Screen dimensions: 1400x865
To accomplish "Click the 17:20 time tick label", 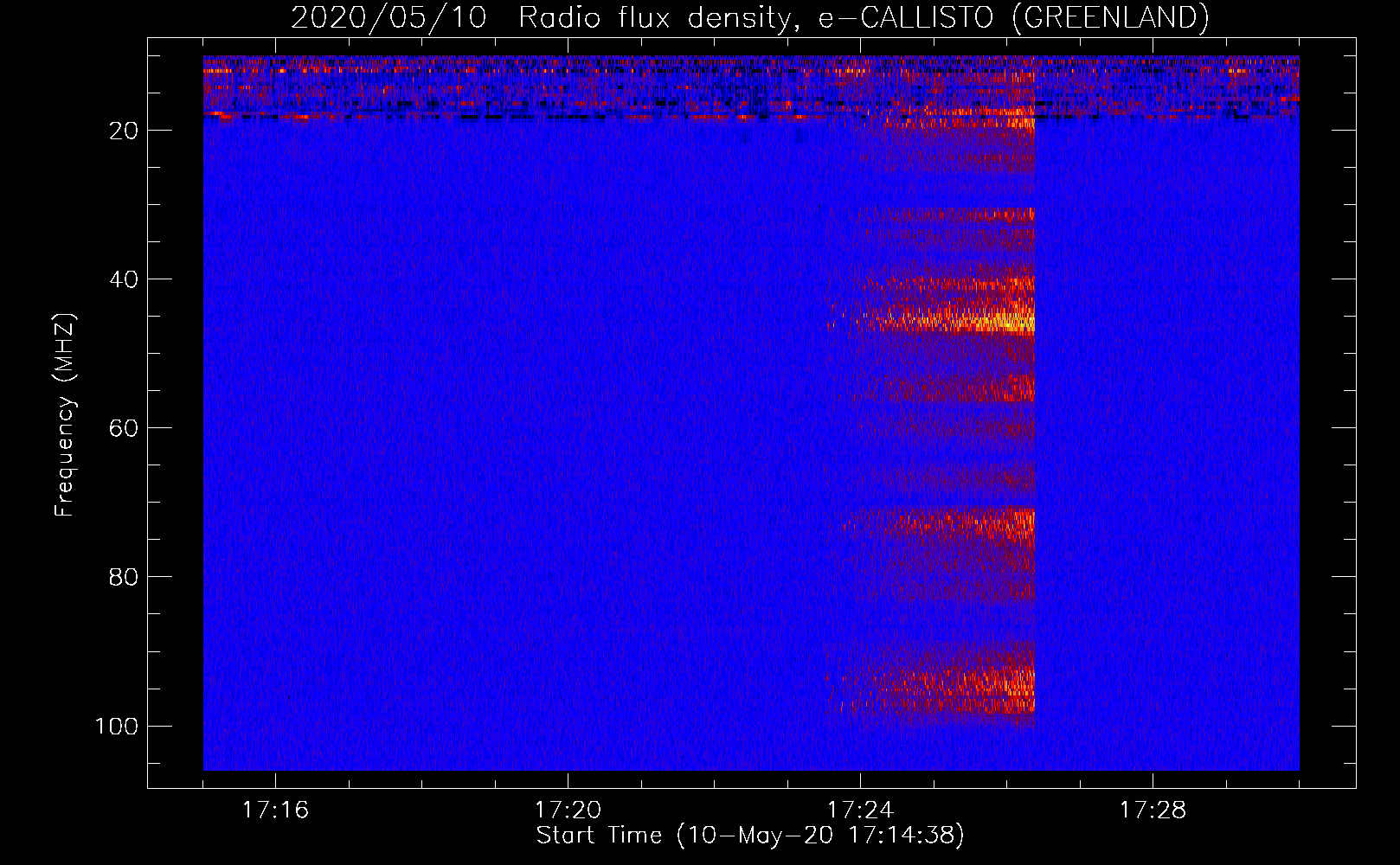I will [568, 811].
